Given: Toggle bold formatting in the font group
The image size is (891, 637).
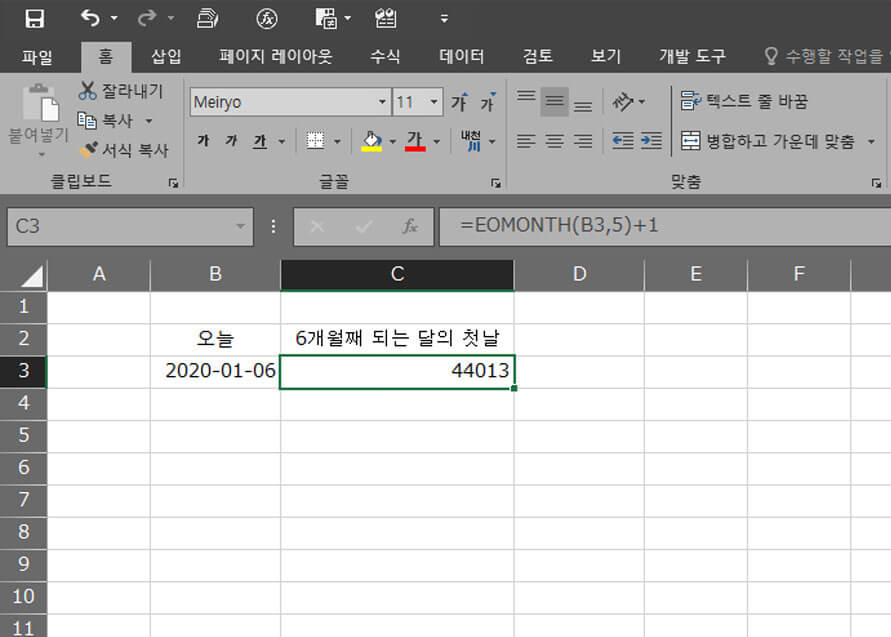Looking at the screenshot, I should pyautogui.click(x=203, y=141).
